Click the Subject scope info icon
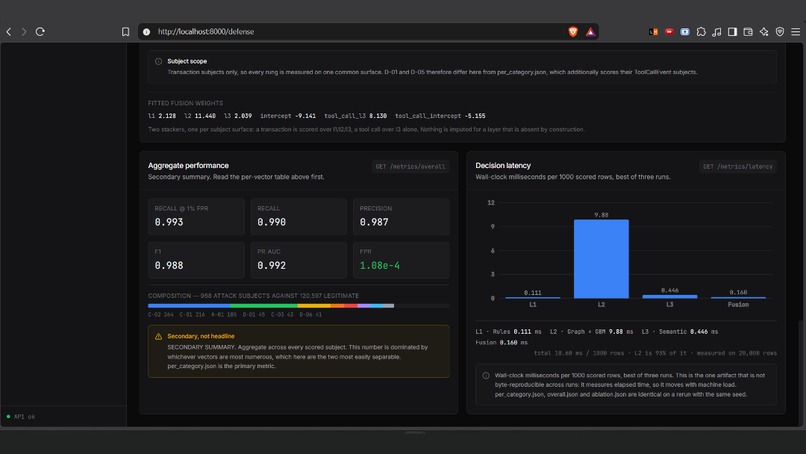The image size is (806, 454). [x=158, y=61]
